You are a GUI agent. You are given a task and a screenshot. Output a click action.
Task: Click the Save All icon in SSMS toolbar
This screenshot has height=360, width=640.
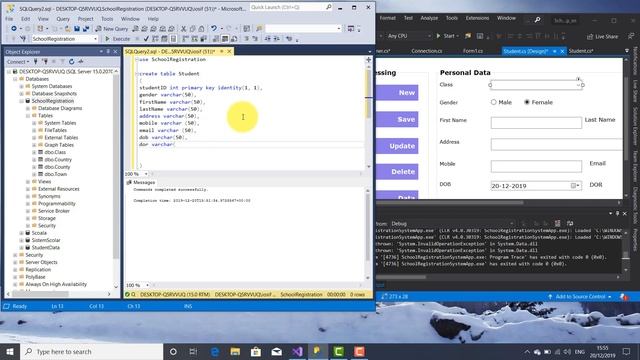[x=86, y=29]
